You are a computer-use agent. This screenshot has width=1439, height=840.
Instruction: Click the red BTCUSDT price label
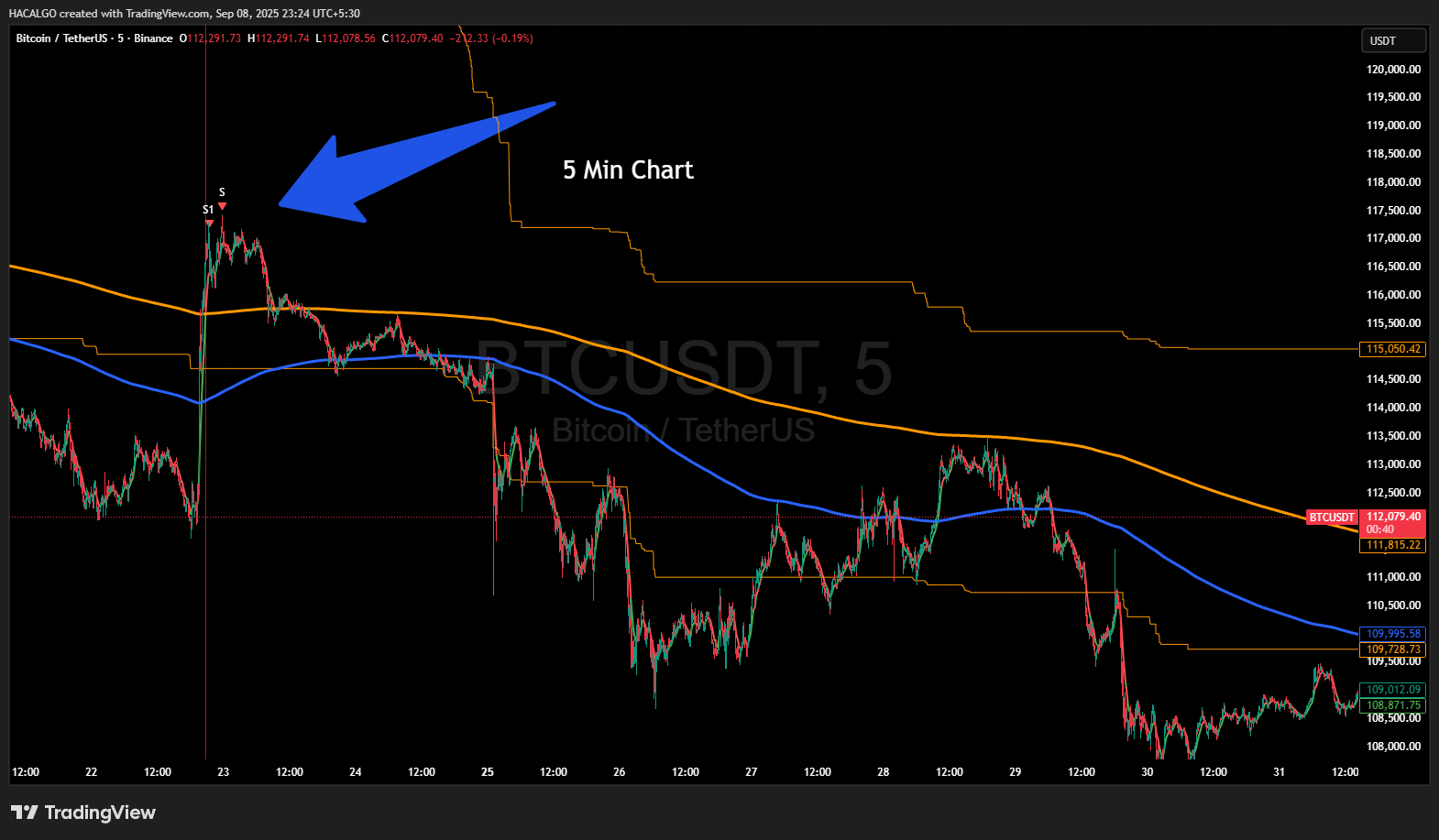[x=1331, y=518]
